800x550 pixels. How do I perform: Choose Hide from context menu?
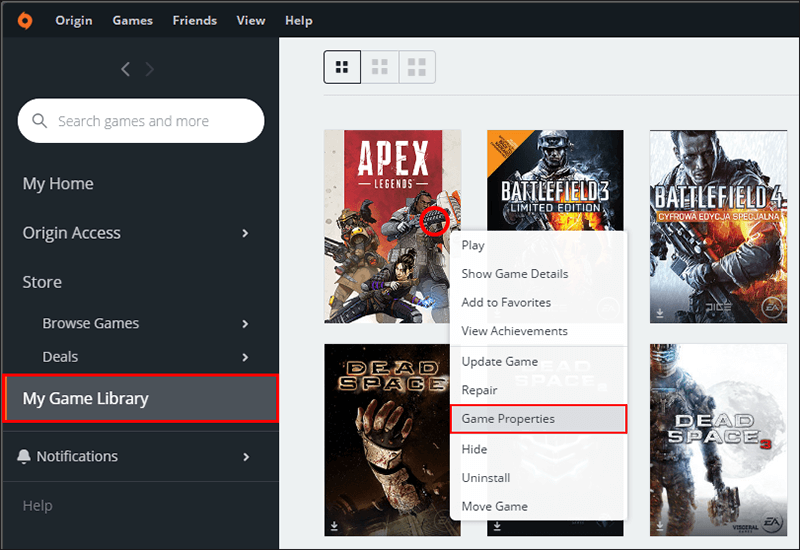(538, 449)
